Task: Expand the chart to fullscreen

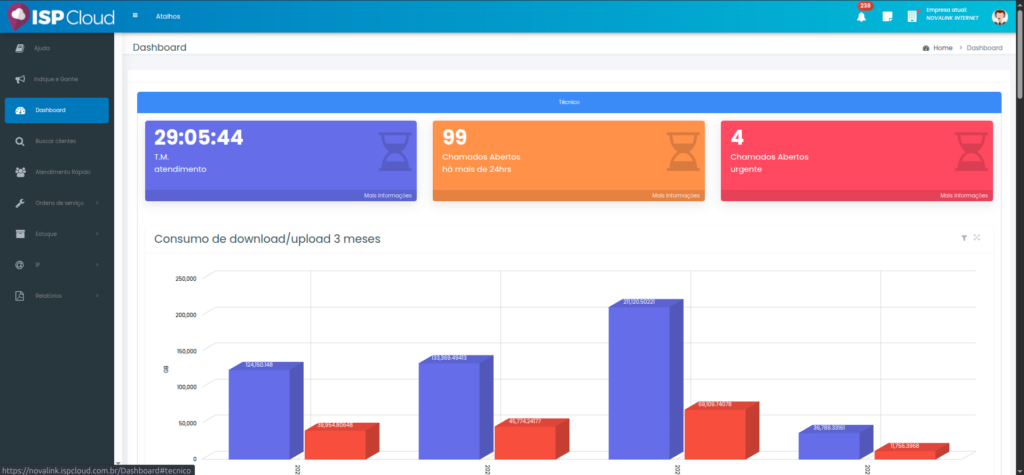Action: point(977,238)
